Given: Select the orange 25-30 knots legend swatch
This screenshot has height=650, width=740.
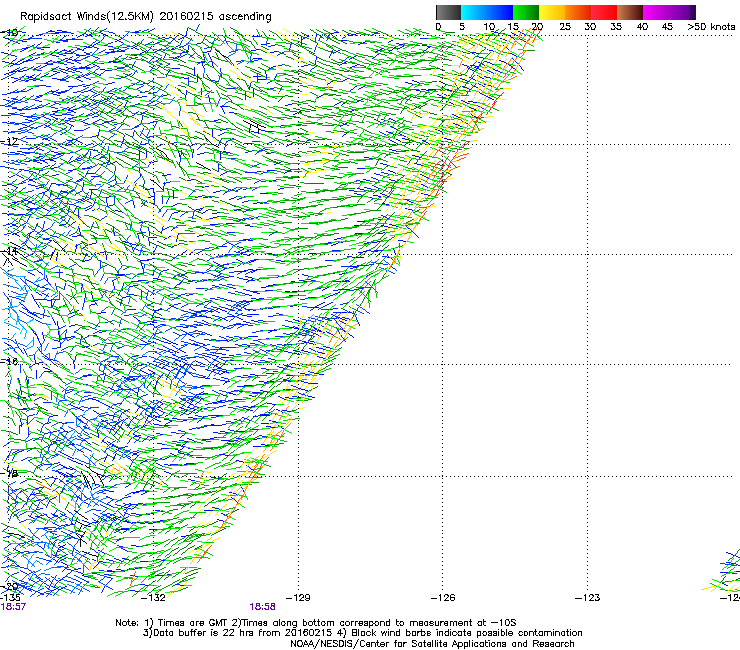Looking at the screenshot, I should point(578,12).
